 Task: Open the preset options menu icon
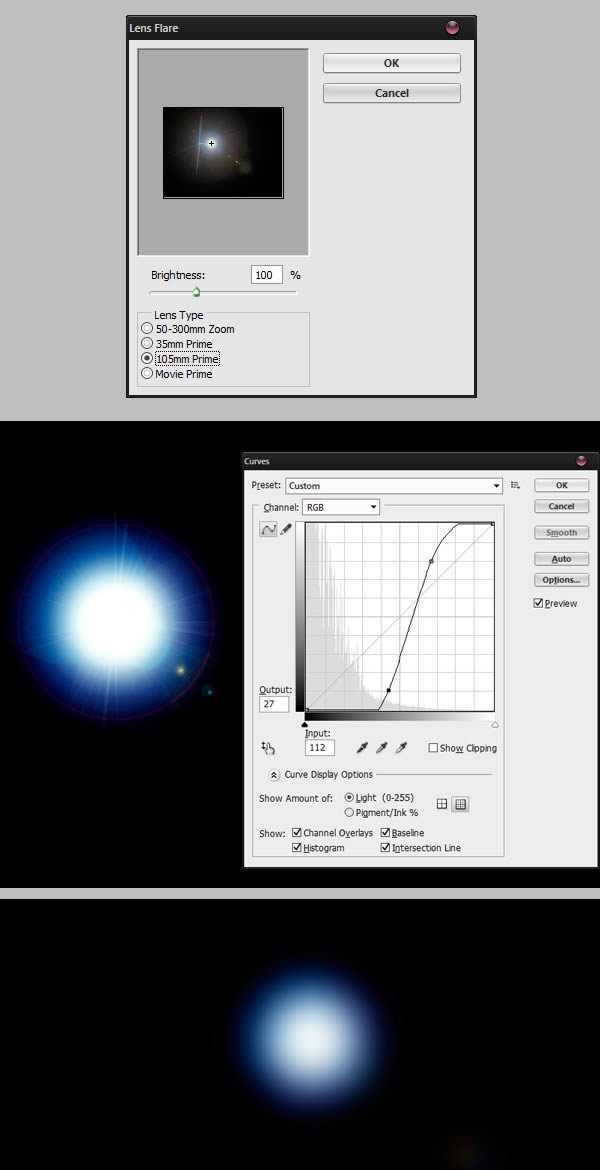coord(515,486)
